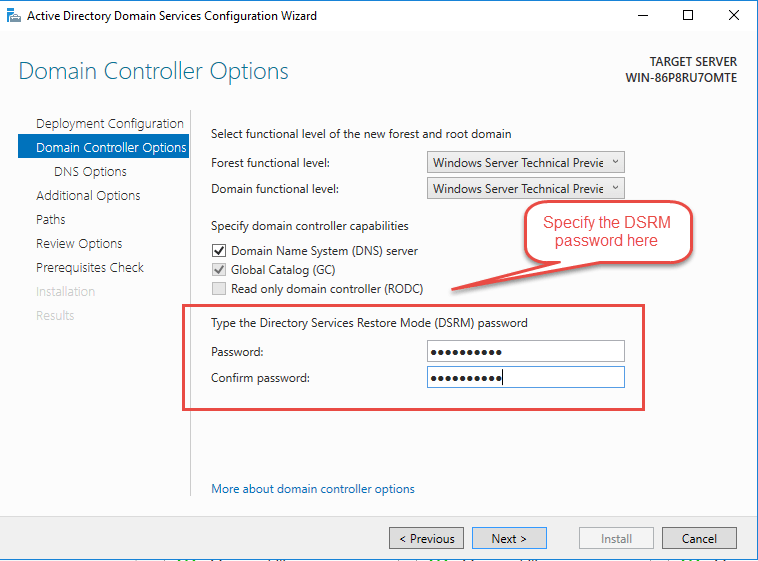This screenshot has width=758, height=561.
Task: Close the wizard with the X button
Action: 733,16
